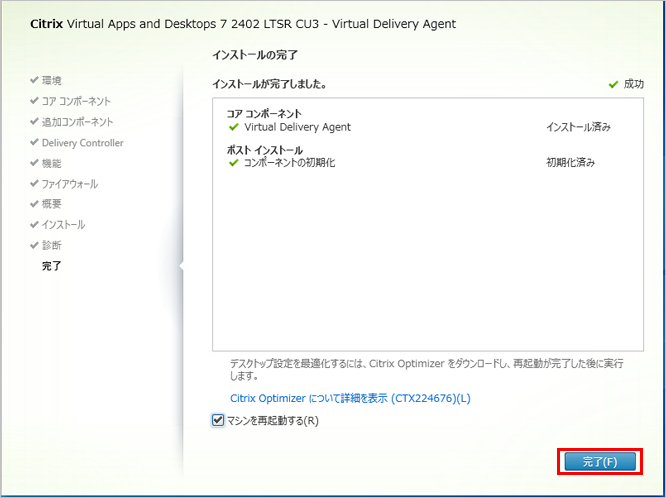Select the 追加コンポーネント step in sidebar
The image size is (666, 498).
(x=77, y=122)
